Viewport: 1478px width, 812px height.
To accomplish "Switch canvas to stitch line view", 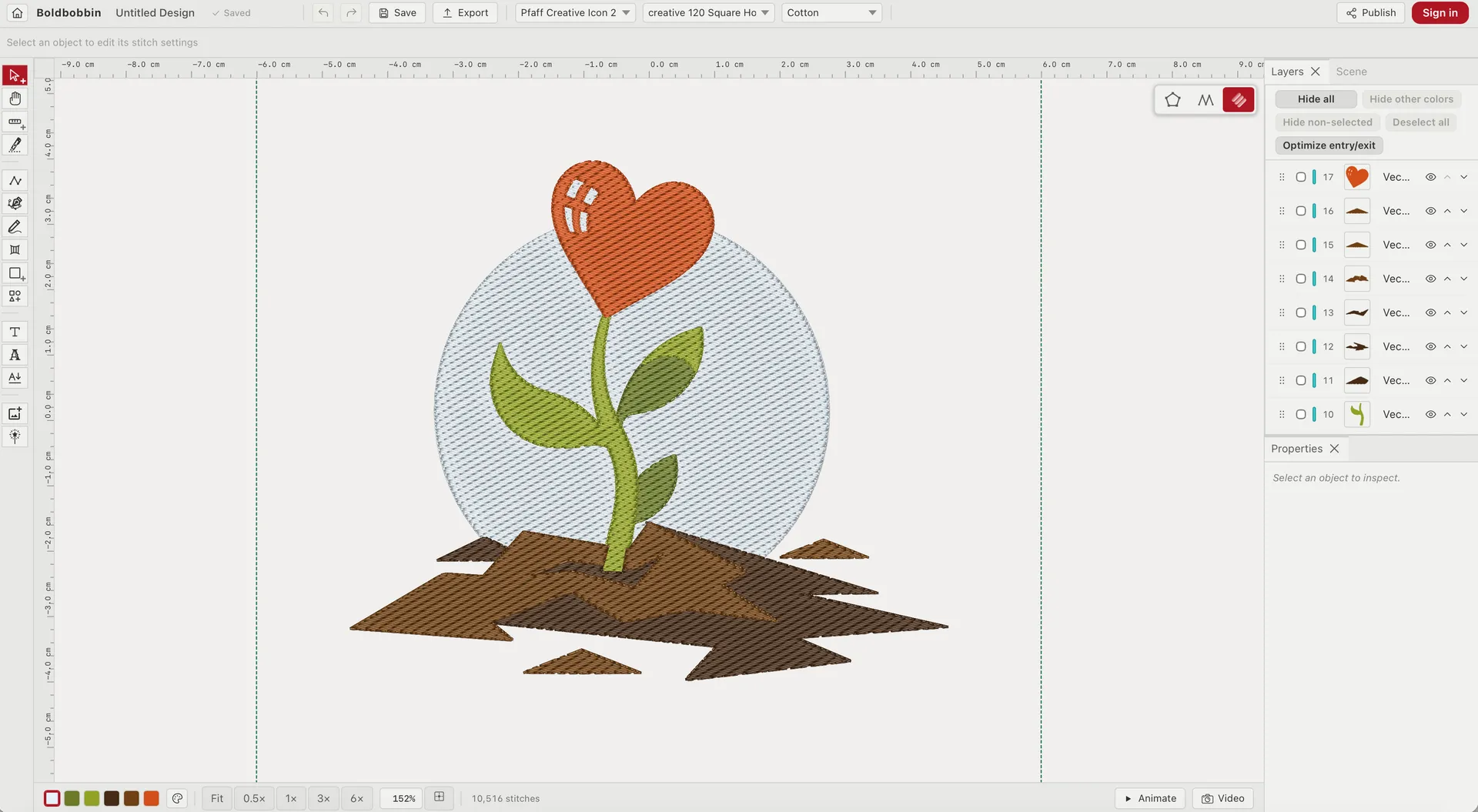I will click(1205, 100).
